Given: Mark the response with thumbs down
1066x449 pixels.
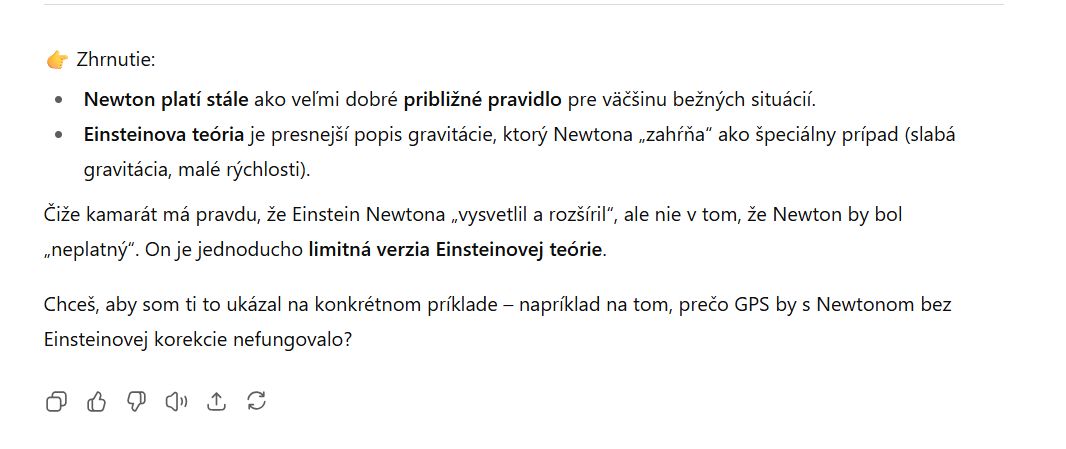Looking at the screenshot, I should pyautogui.click(x=136, y=402).
